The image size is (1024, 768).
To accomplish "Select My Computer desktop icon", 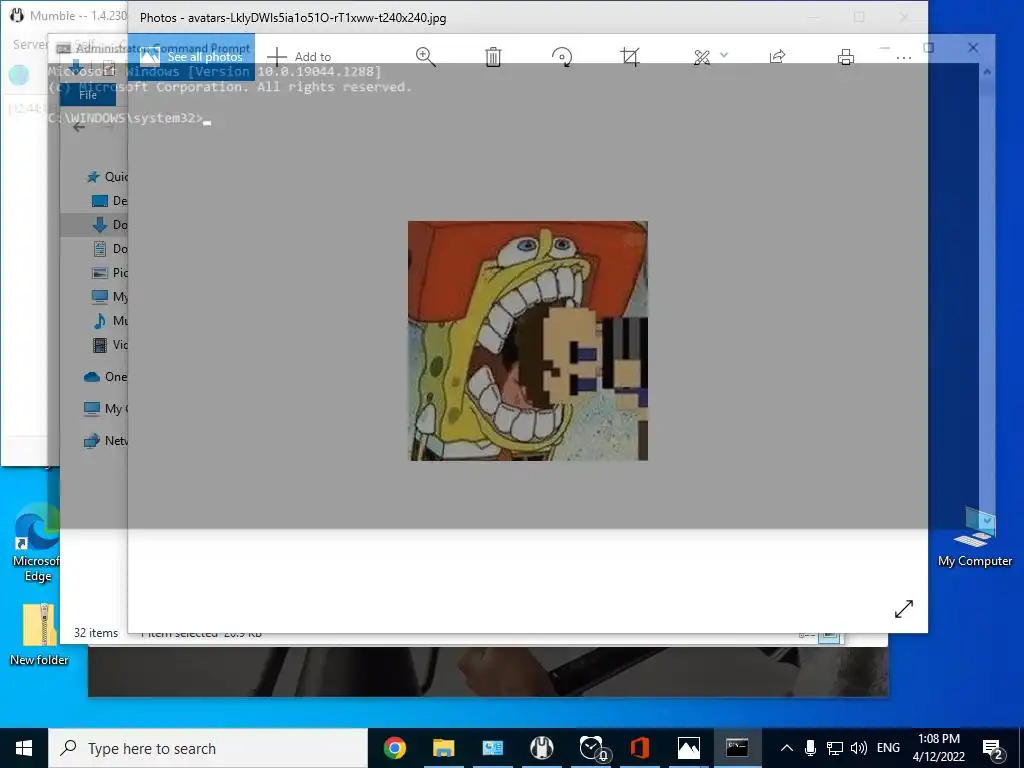I will pyautogui.click(x=974, y=537).
